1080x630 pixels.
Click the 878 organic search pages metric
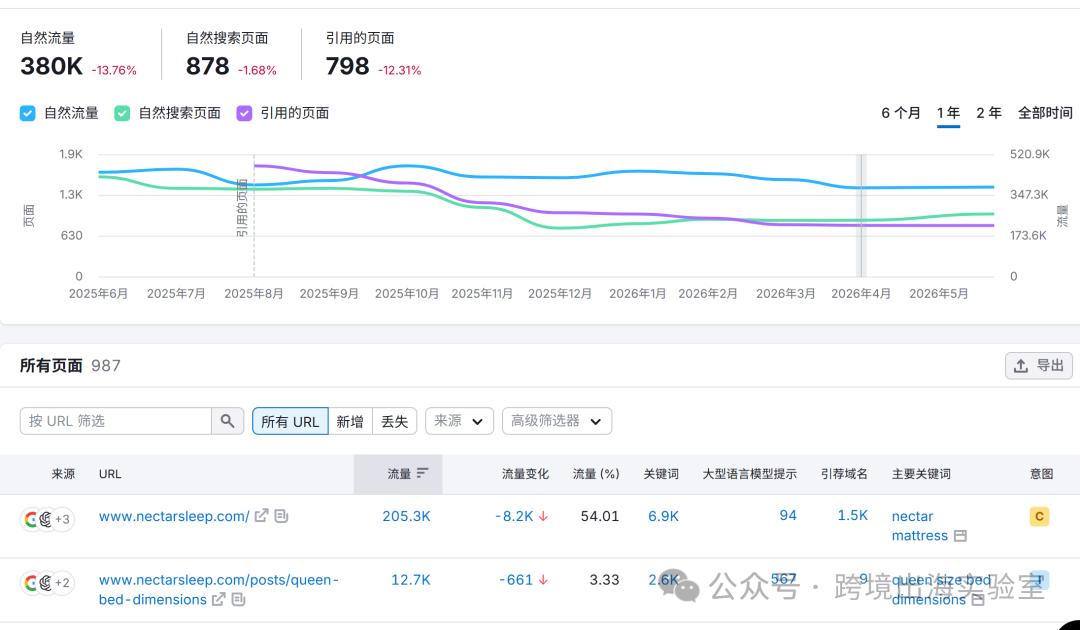207,67
